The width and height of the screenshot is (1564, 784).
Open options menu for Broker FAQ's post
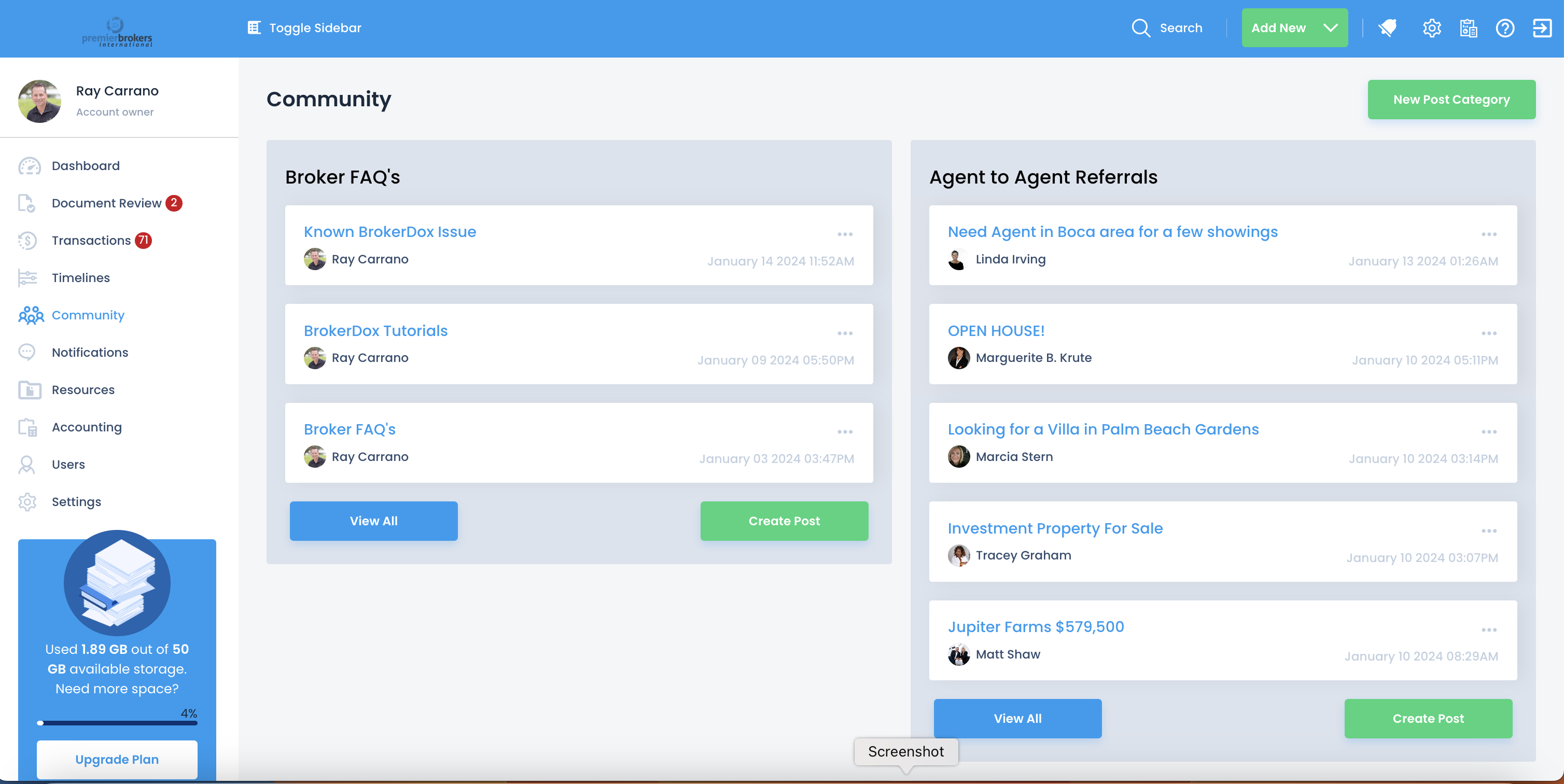845,432
